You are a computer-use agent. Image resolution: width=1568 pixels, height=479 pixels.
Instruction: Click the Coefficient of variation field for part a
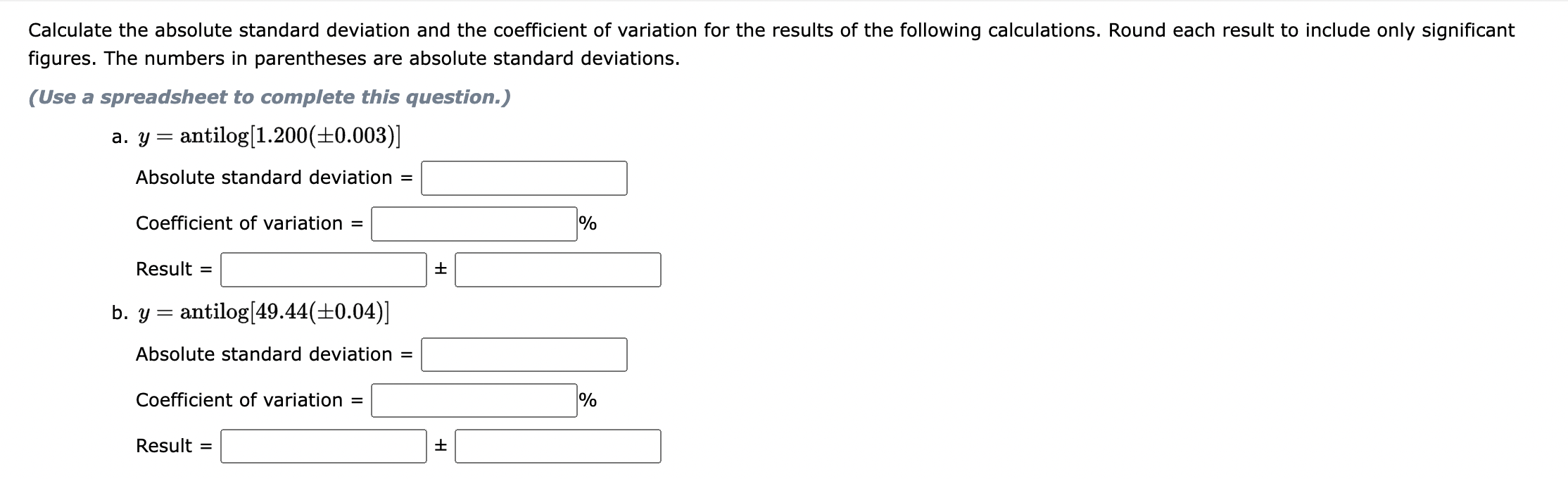click(473, 223)
